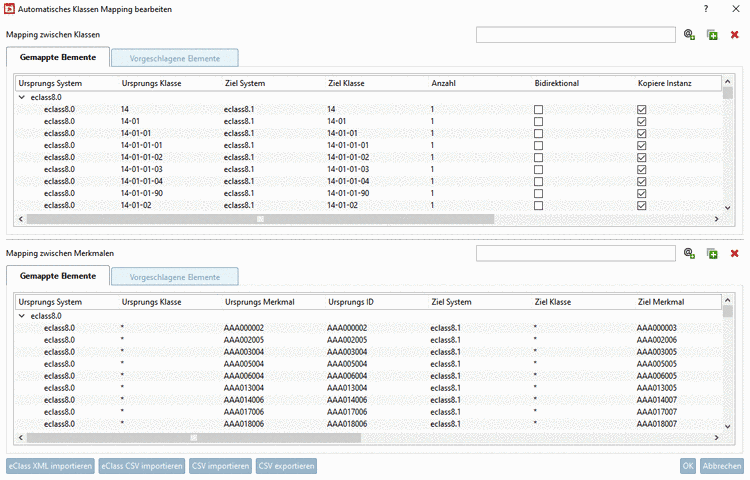
Task: Click the '@' add icon for Merkmale mapping
Action: (x=689, y=254)
